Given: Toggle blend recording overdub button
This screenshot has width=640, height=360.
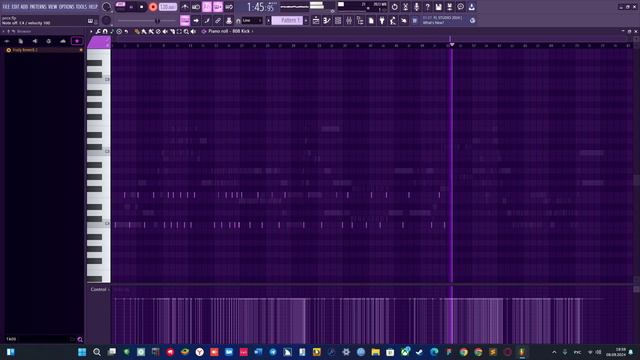Looking at the screenshot, I should point(218,7).
